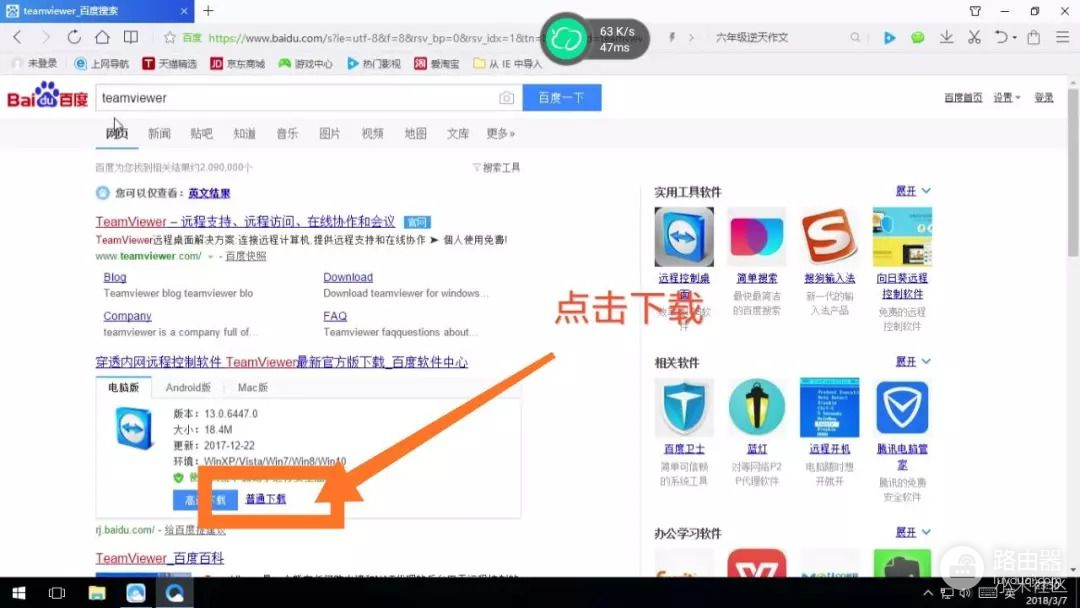Image resolution: width=1080 pixels, height=608 pixels.
Task: Open TeamViewer official site result
Action: pos(245,222)
